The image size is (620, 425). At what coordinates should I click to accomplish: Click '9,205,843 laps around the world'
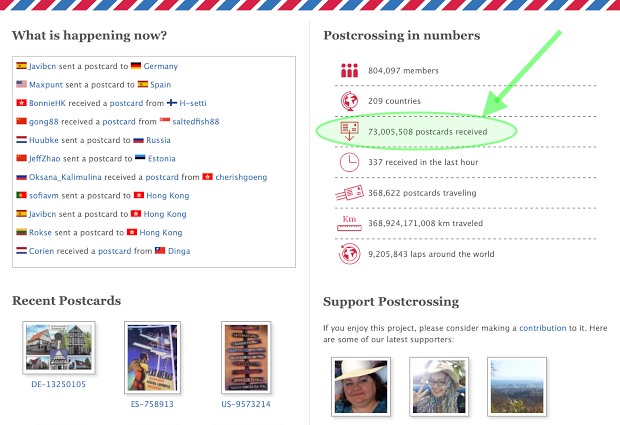[431, 254]
